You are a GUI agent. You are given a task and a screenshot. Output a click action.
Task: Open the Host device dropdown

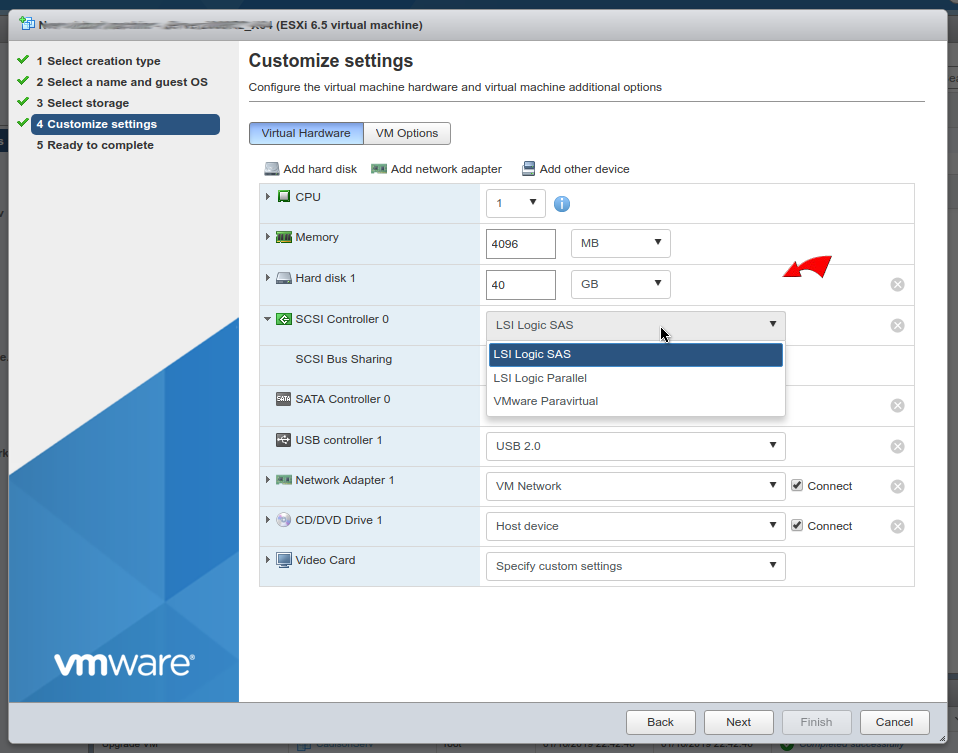(x=635, y=526)
